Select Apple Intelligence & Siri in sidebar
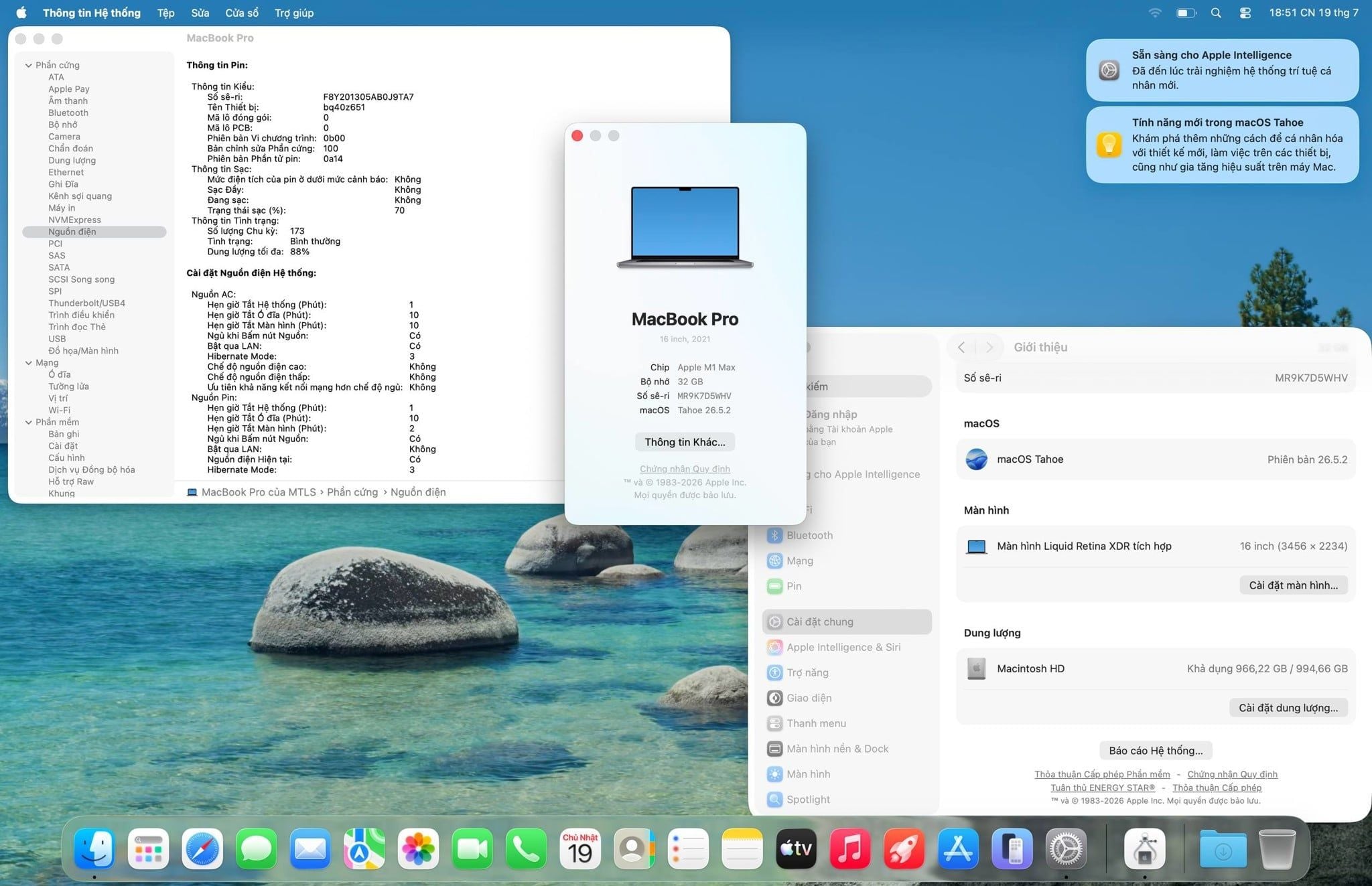Viewport: 1372px width, 886px height. coord(847,647)
